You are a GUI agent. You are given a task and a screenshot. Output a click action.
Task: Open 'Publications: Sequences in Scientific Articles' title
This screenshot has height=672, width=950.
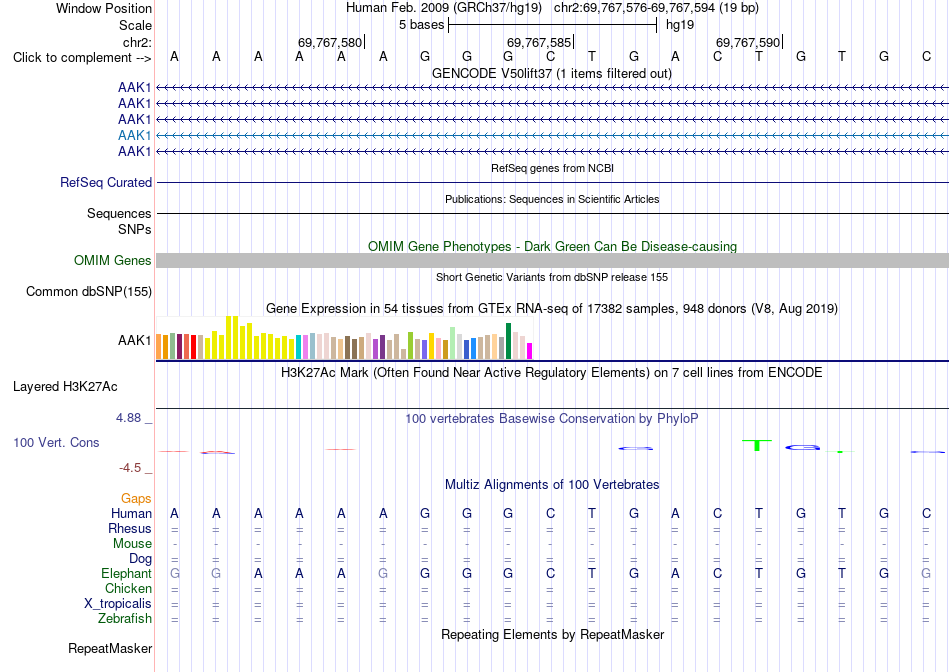(x=552, y=199)
